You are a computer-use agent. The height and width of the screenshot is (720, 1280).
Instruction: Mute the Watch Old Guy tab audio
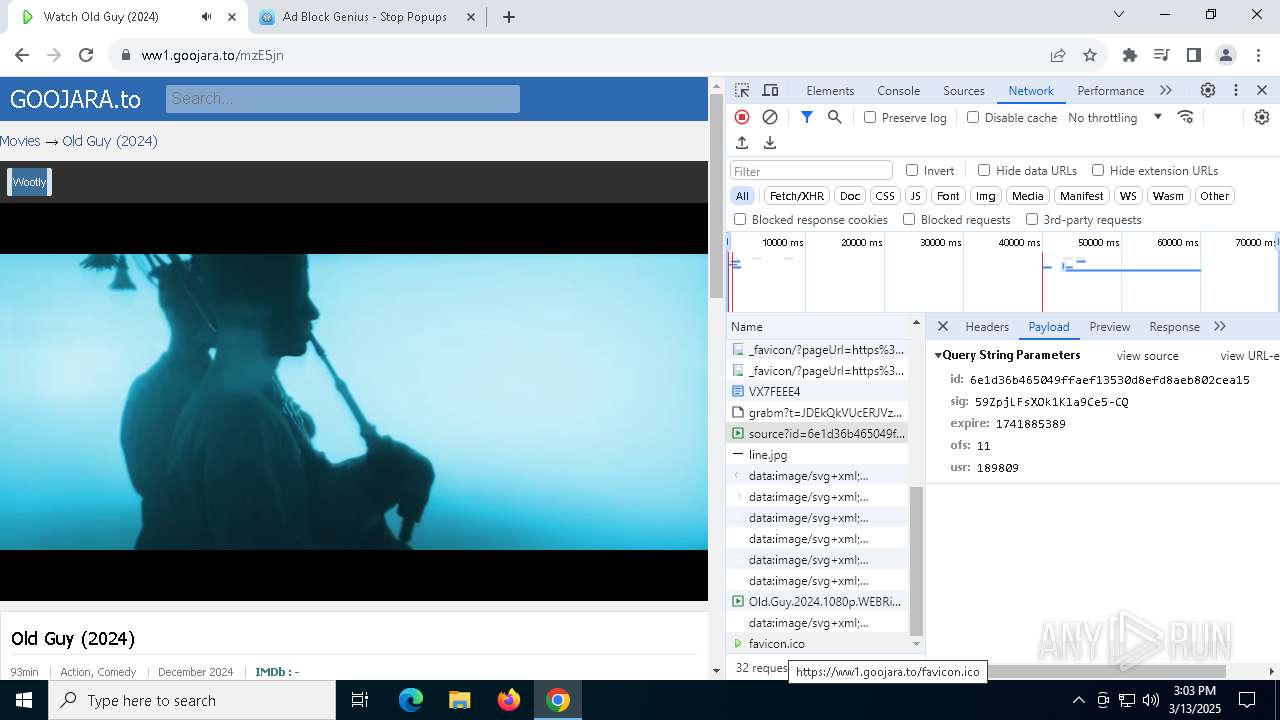(206, 17)
